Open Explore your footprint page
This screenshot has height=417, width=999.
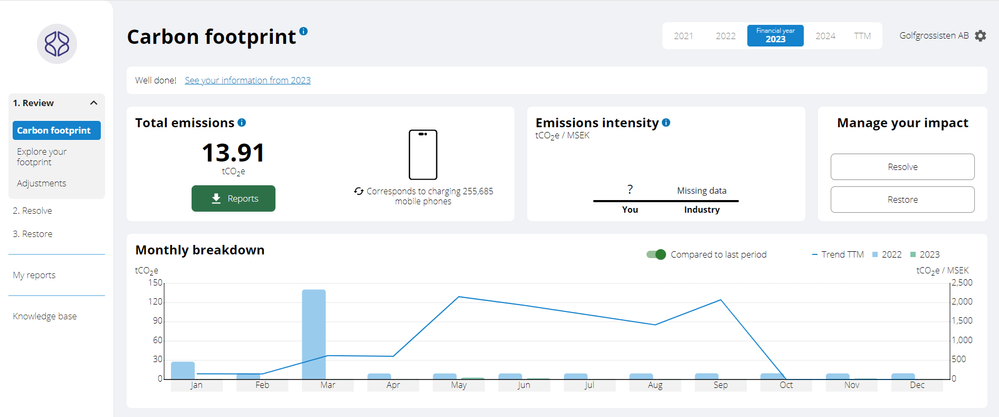(42, 156)
